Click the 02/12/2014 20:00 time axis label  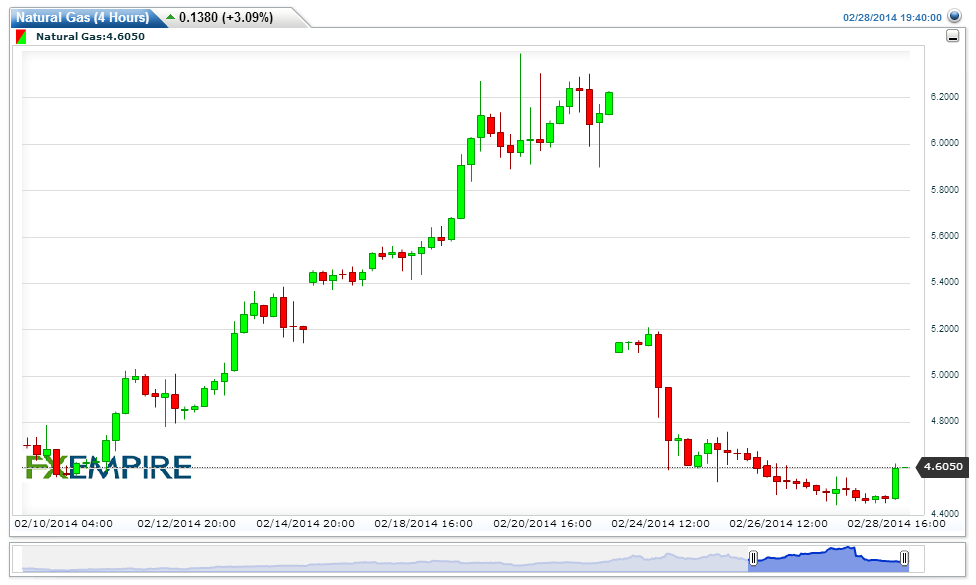187,523
